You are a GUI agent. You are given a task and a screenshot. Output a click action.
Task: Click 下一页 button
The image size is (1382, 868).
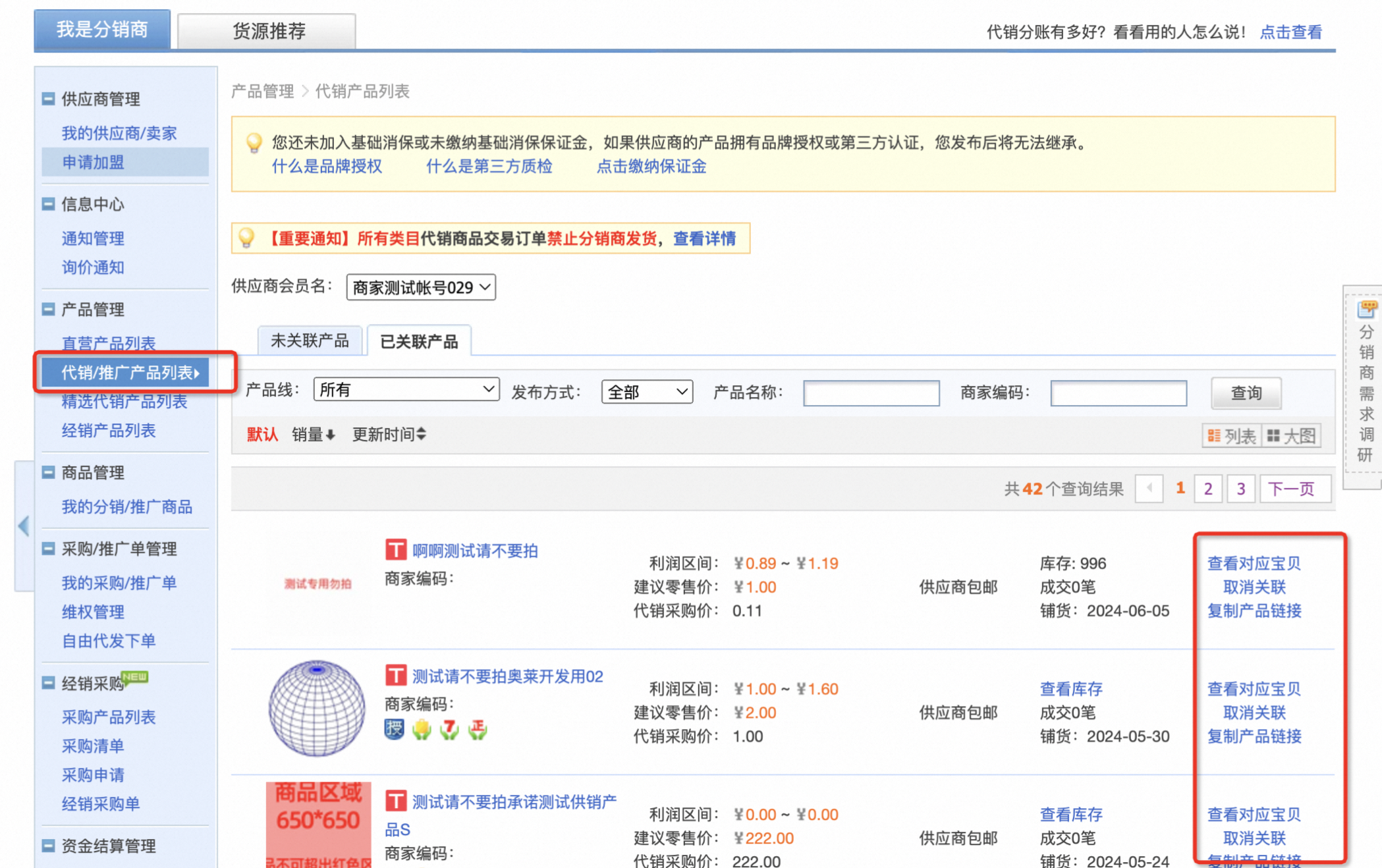pyautogui.click(x=1295, y=489)
